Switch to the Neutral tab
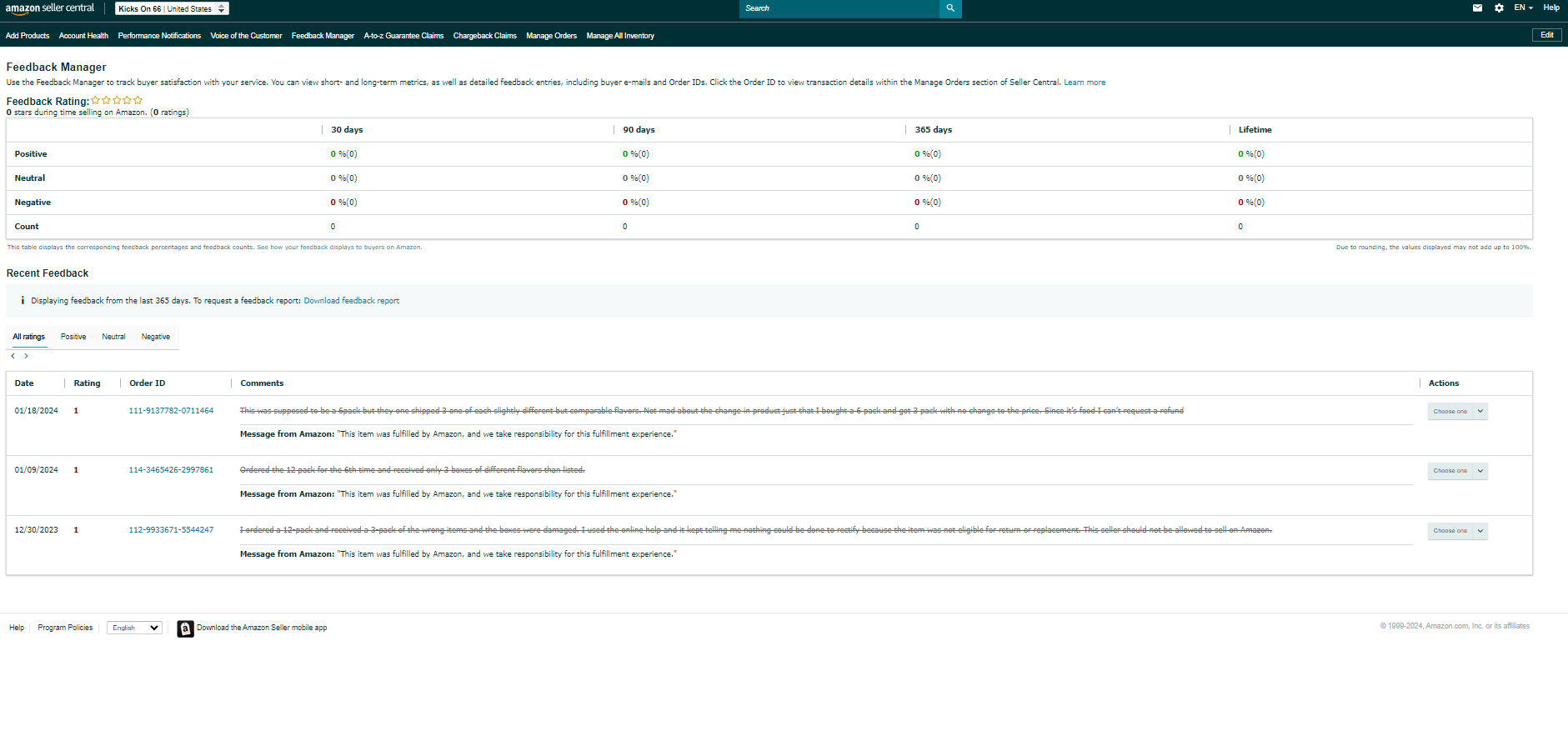 113,337
